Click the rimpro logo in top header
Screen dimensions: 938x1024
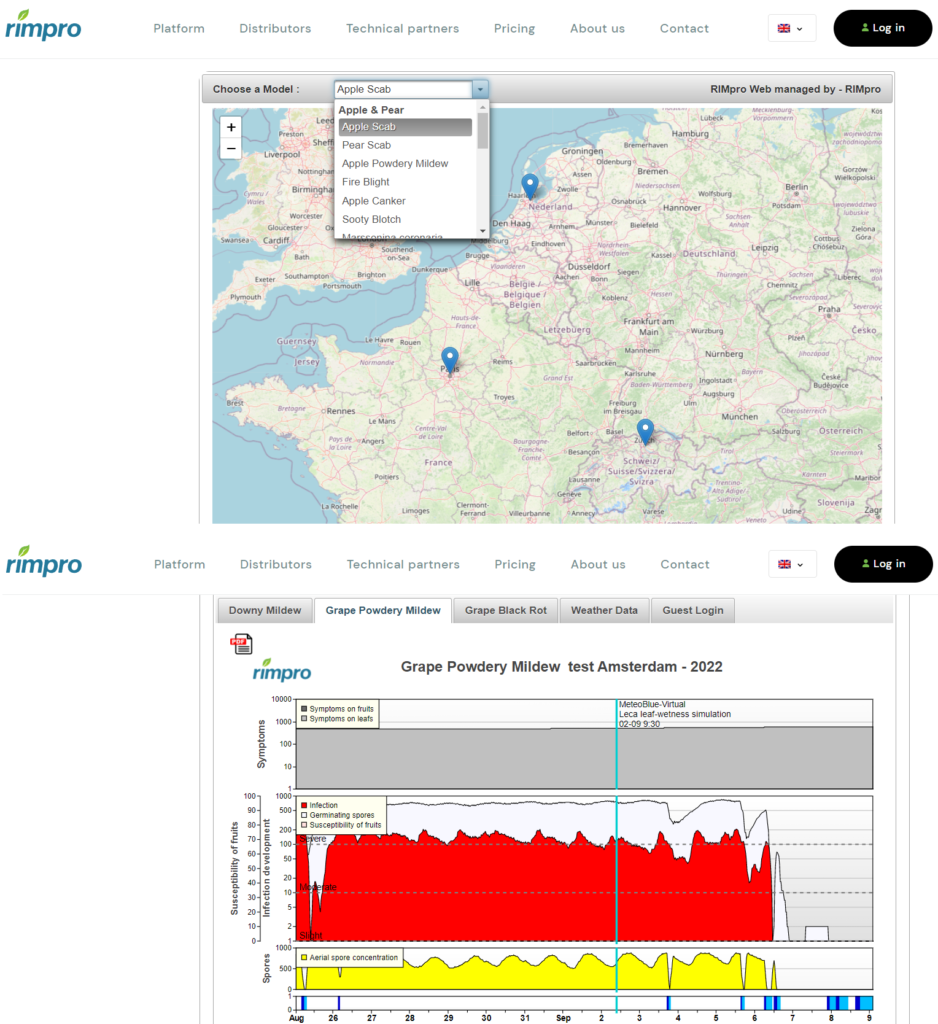(x=43, y=27)
